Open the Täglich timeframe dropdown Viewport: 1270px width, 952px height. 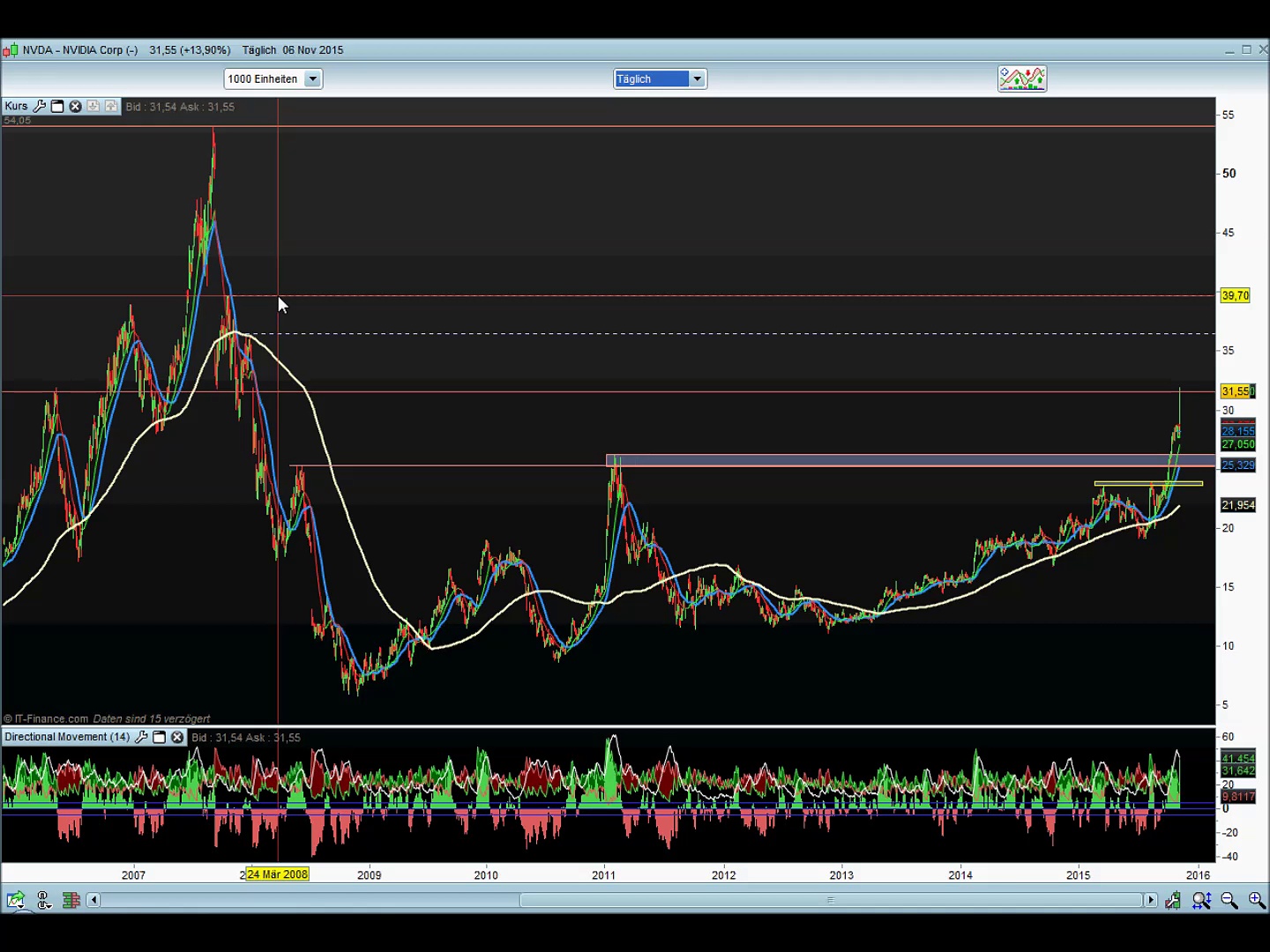coord(697,79)
